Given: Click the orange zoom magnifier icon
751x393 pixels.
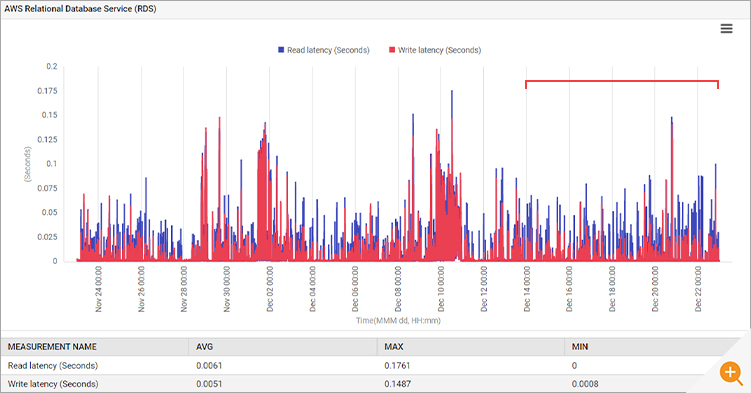Looking at the screenshot, I should click(x=730, y=372).
